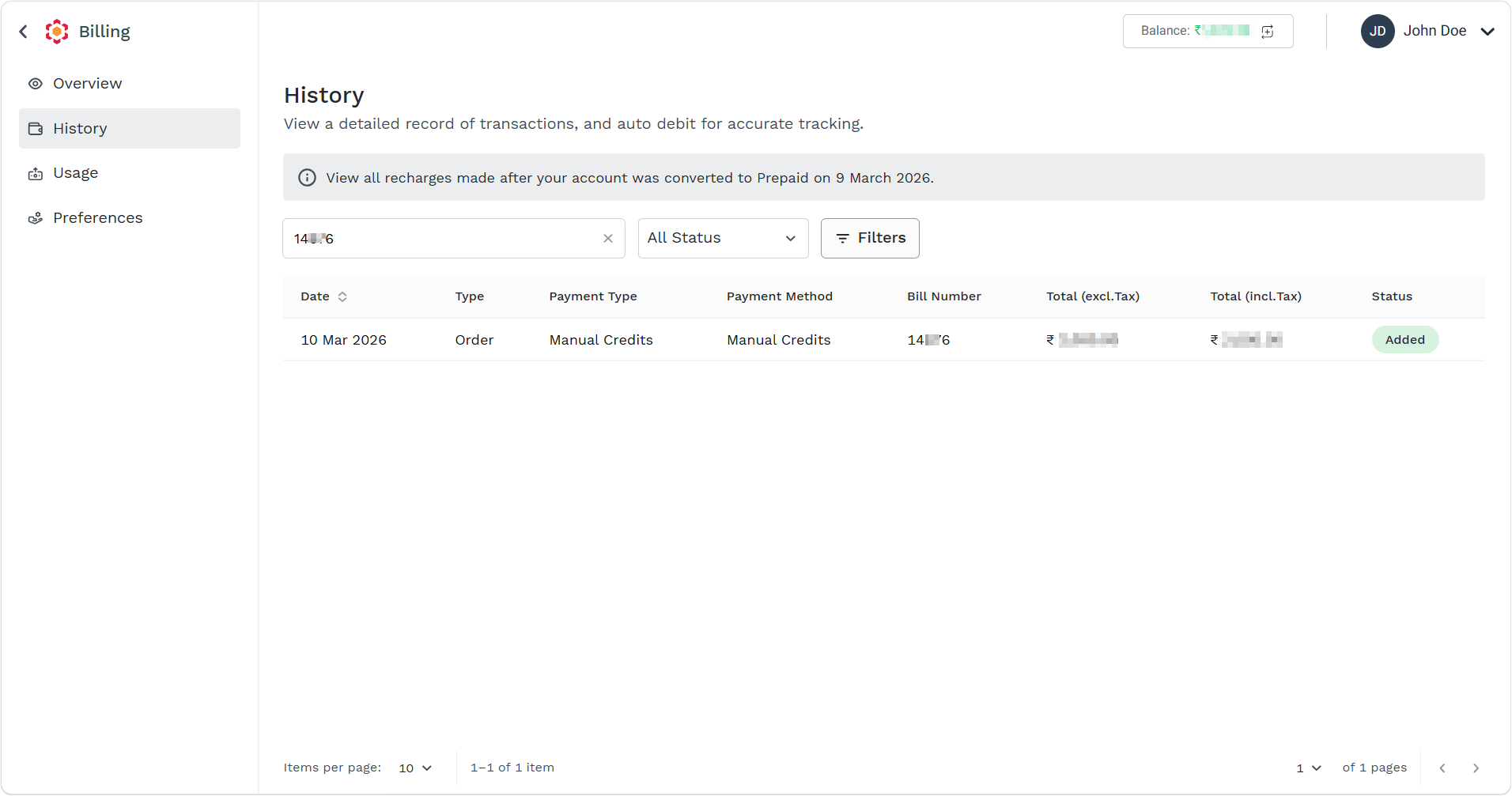Click the Status column header
Image resolution: width=1512 pixels, height=796 pixels.
point(1392,296)
